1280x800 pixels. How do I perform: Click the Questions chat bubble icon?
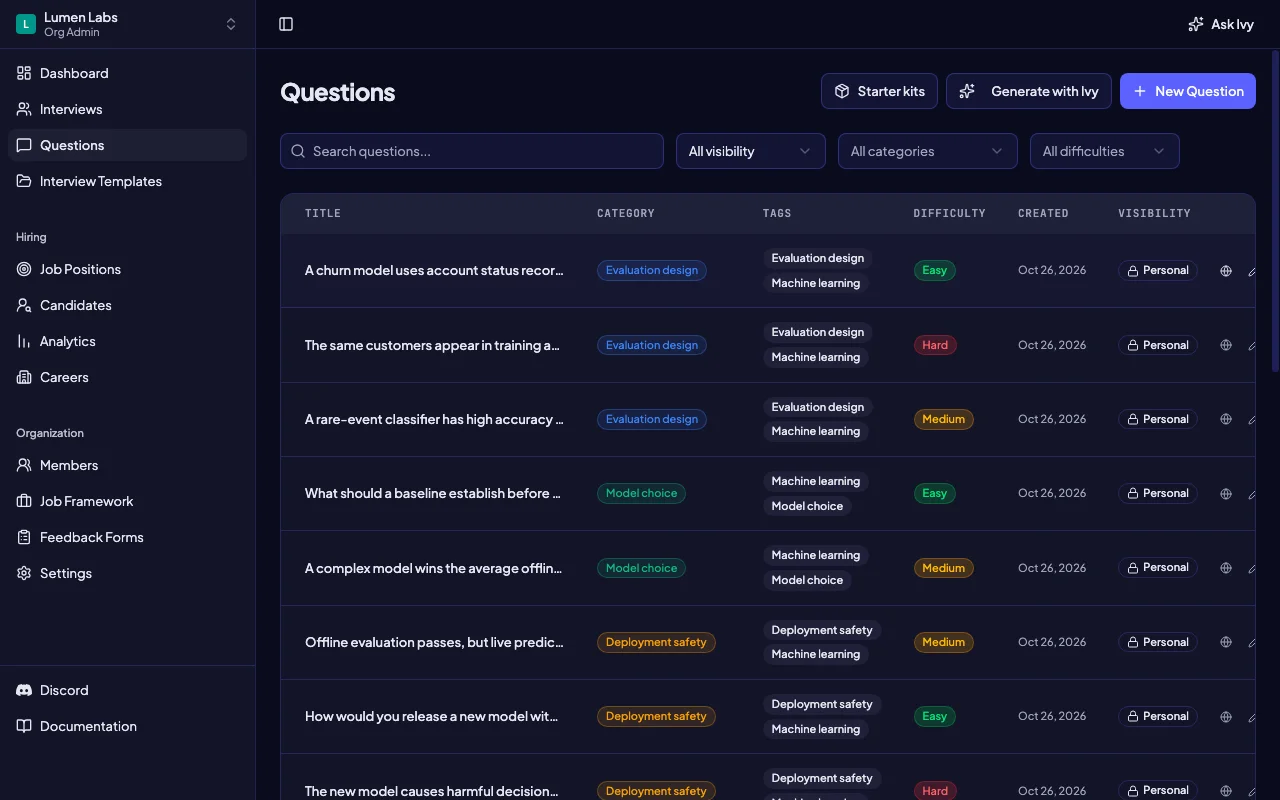point(24,145)
